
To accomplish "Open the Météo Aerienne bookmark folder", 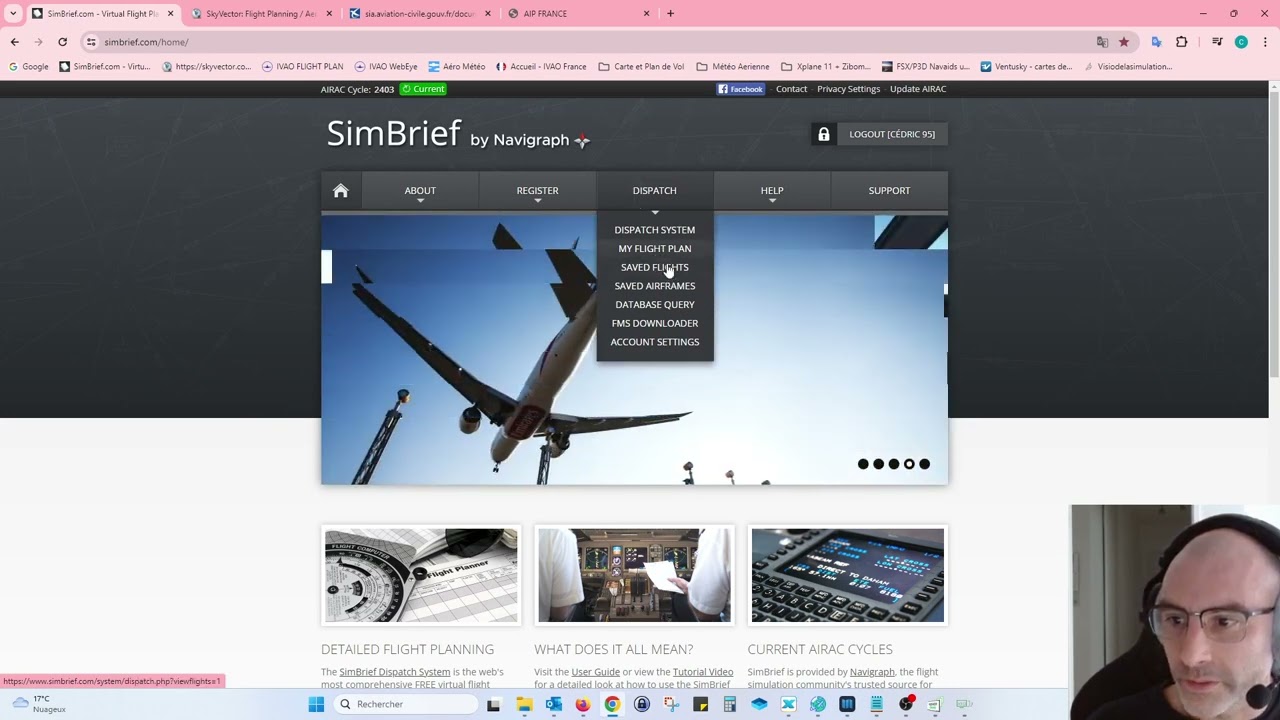I will pyautogui.click(x=733, y=67).
